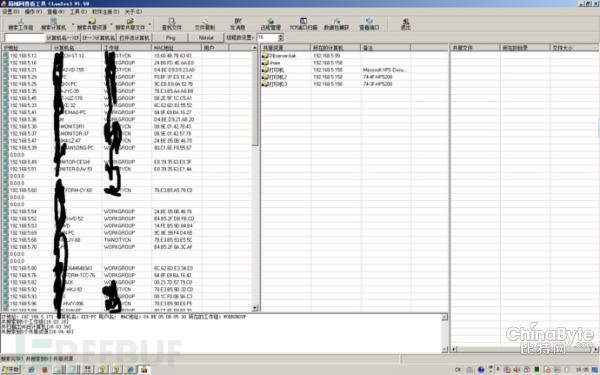The width and height of the screenshot is (600, 375).
Task: Launch the TCP port scan tool
Action: (303, 24)
